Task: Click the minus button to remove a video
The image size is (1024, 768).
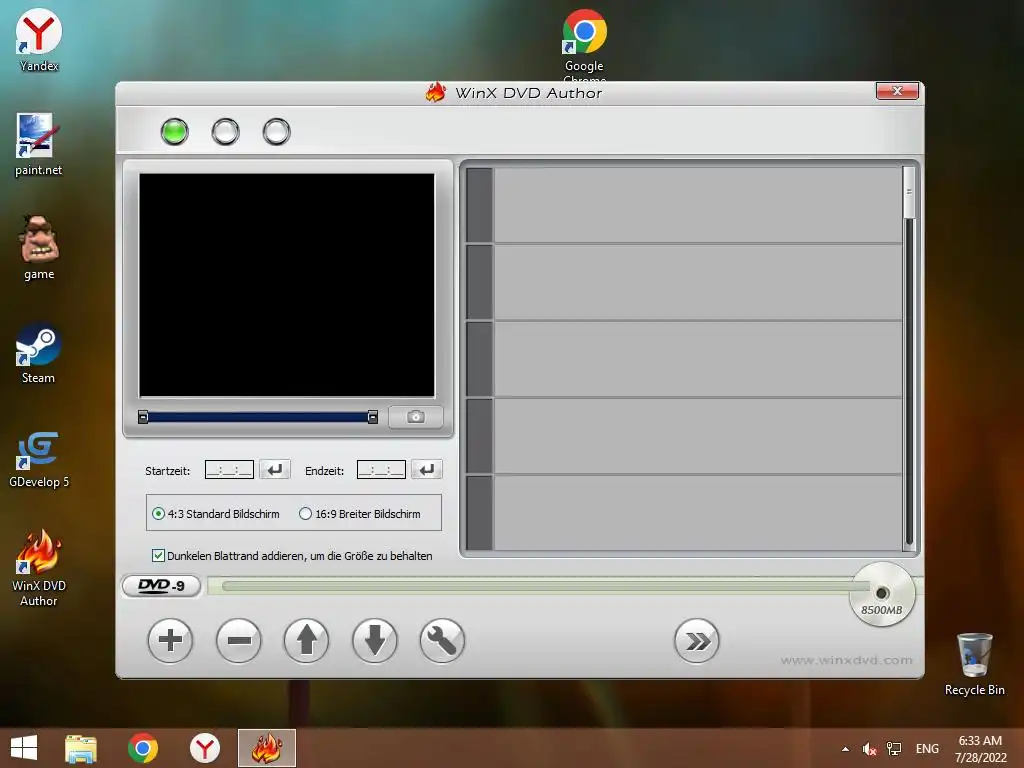Action: click(238, 641)
